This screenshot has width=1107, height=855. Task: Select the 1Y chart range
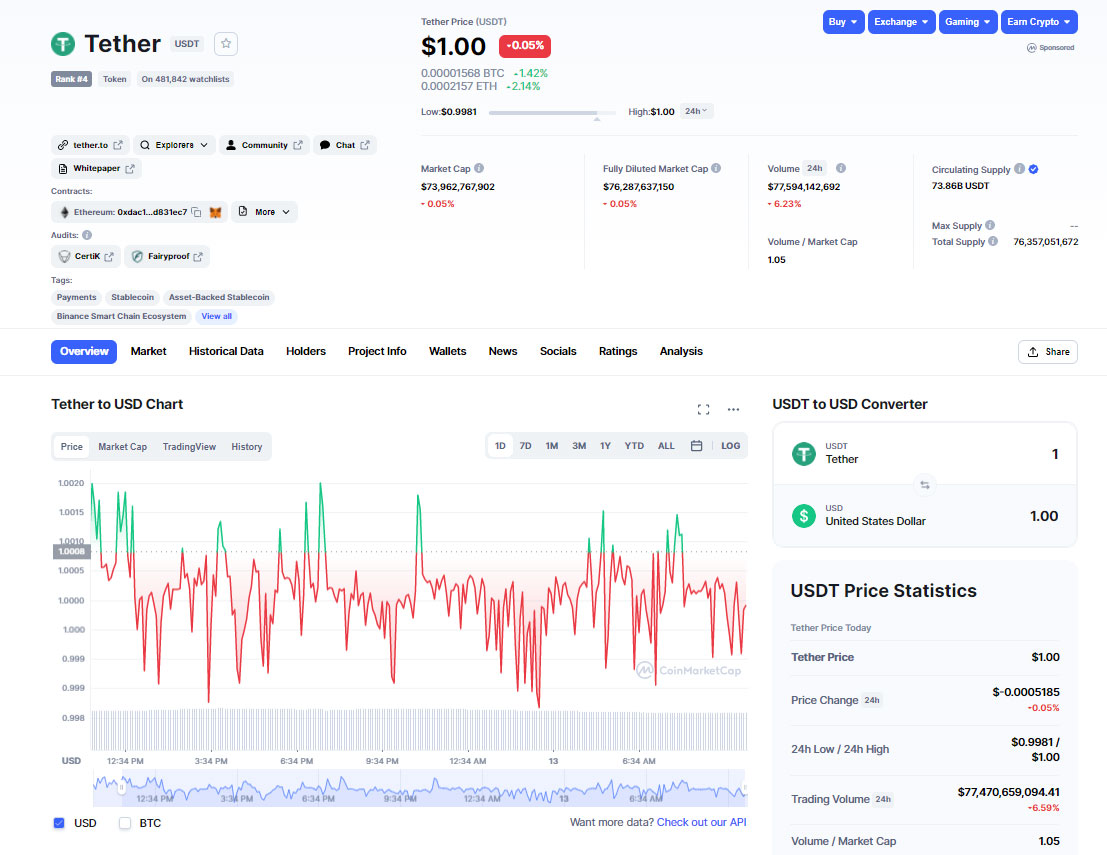point(605,446)
